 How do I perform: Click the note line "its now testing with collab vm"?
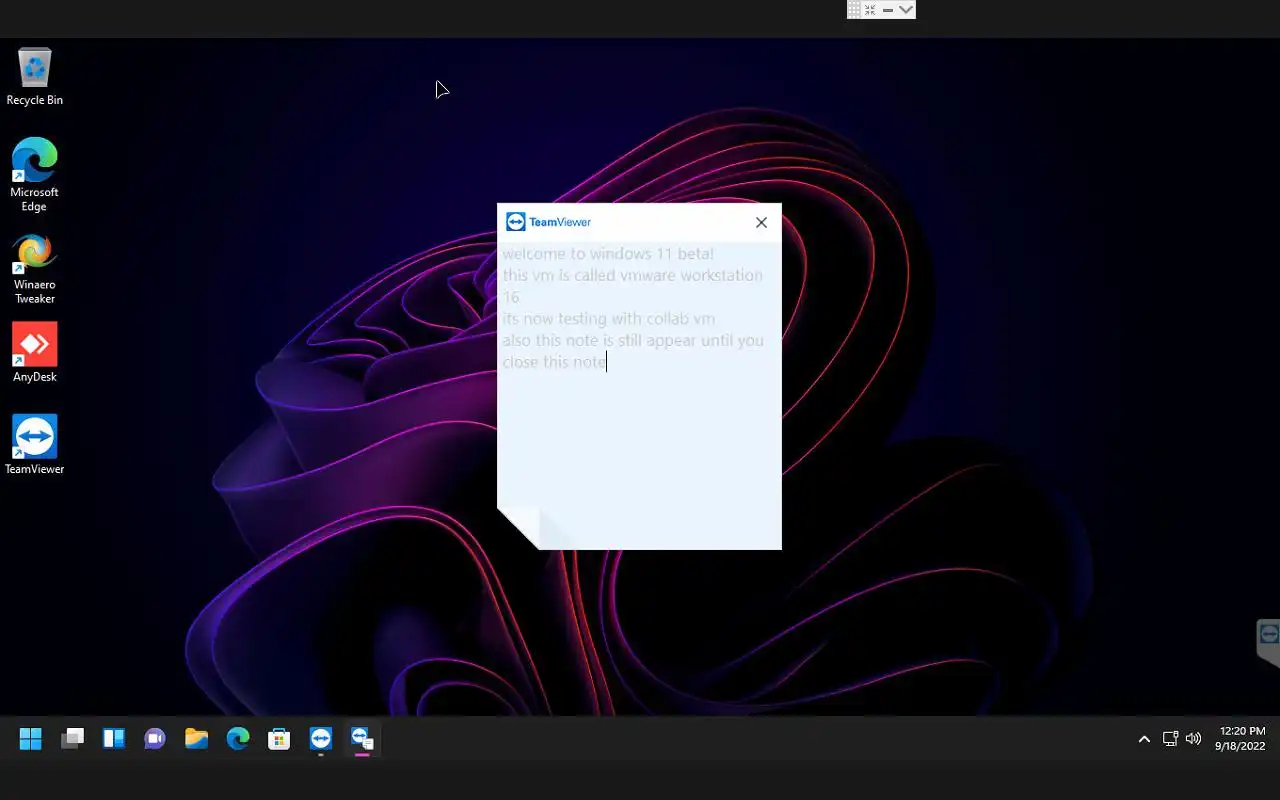608,319
